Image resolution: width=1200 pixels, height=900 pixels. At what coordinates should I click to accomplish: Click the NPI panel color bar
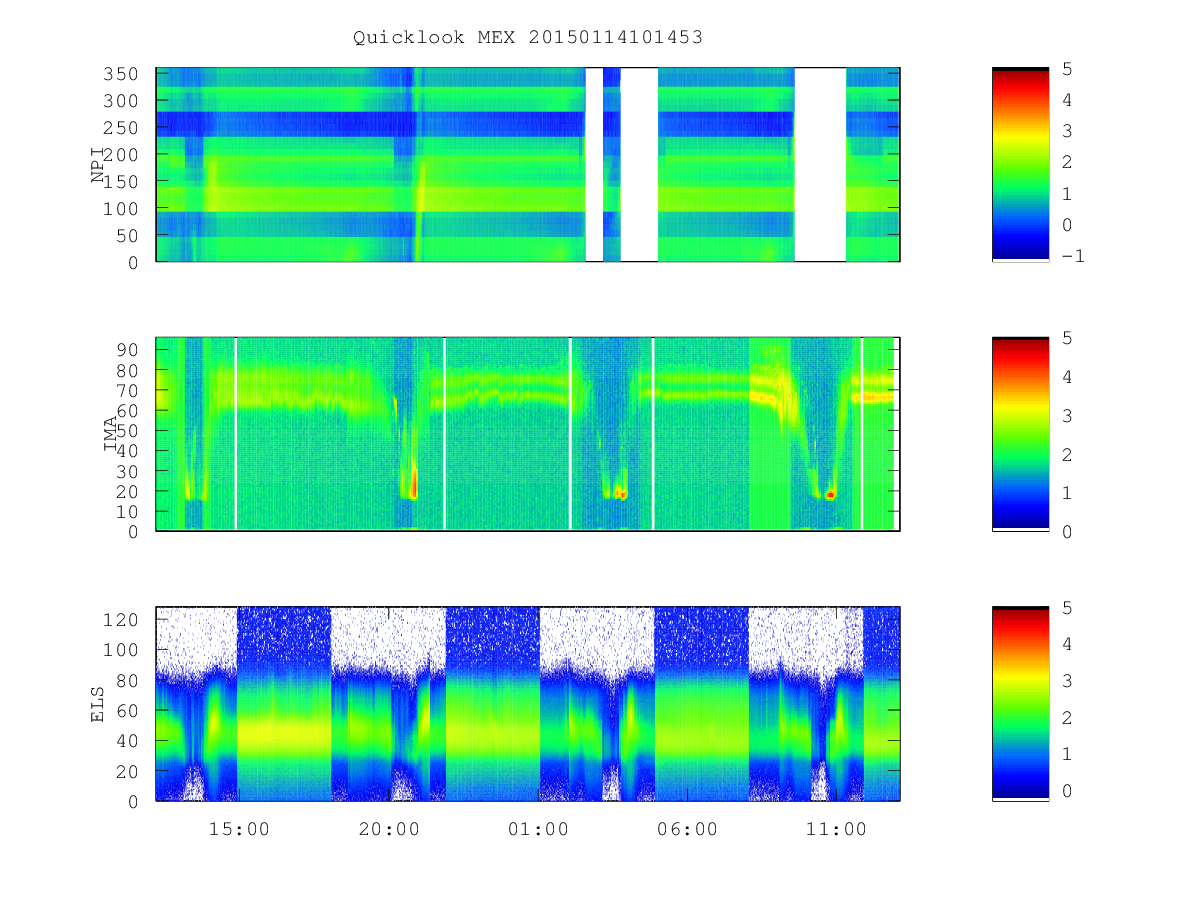coord(1020,165)
